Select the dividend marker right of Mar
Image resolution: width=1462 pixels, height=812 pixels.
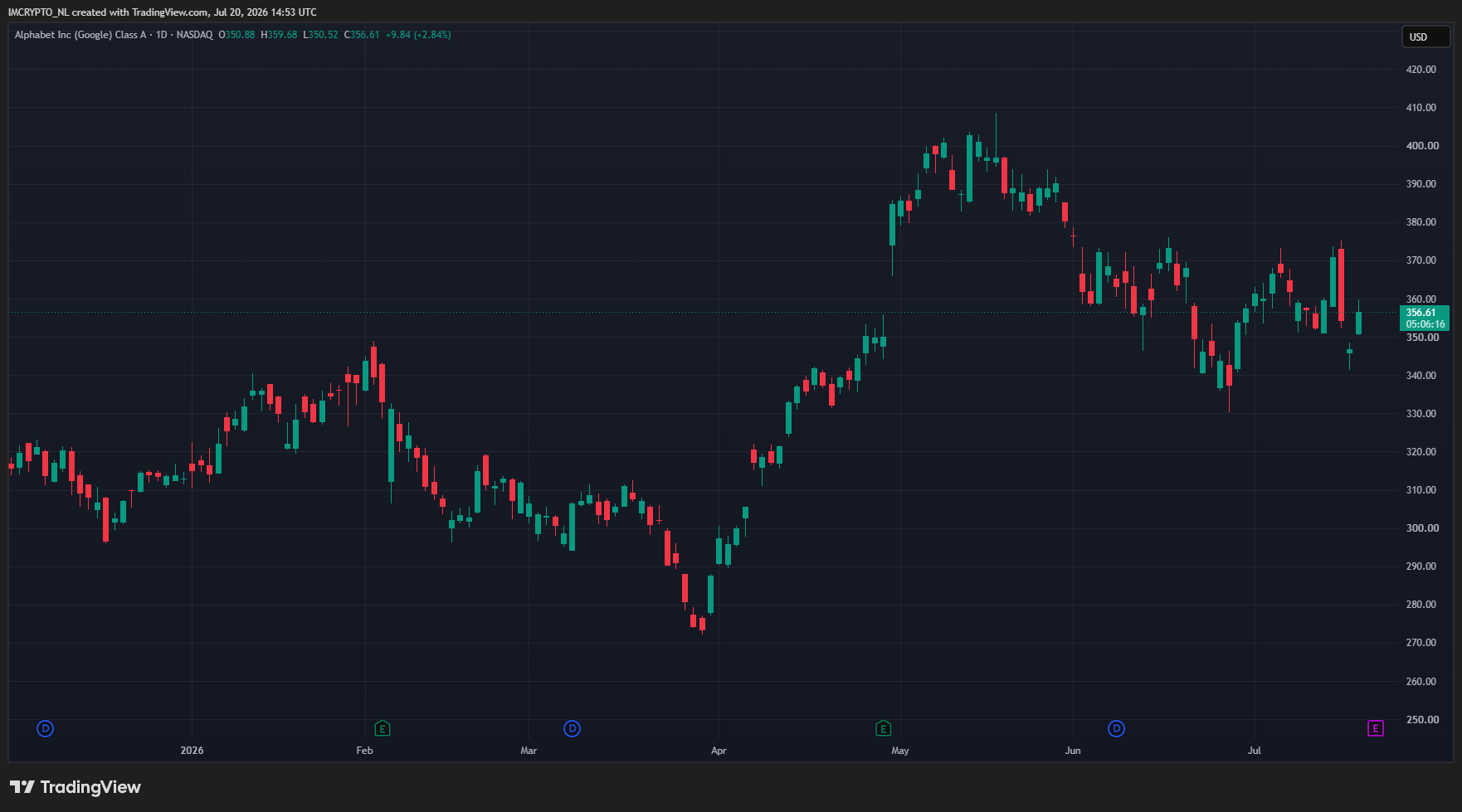pos(572,729)
